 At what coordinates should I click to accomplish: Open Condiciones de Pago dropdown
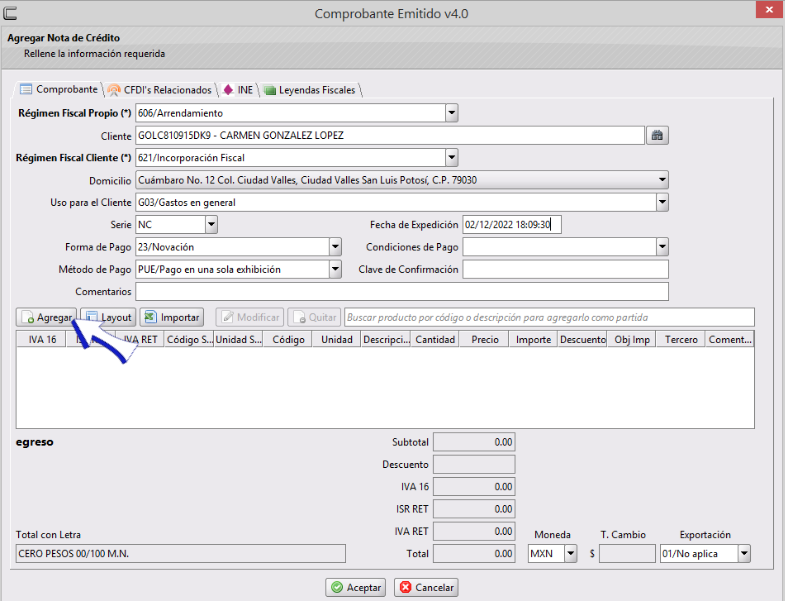click(x=662, y=247)
